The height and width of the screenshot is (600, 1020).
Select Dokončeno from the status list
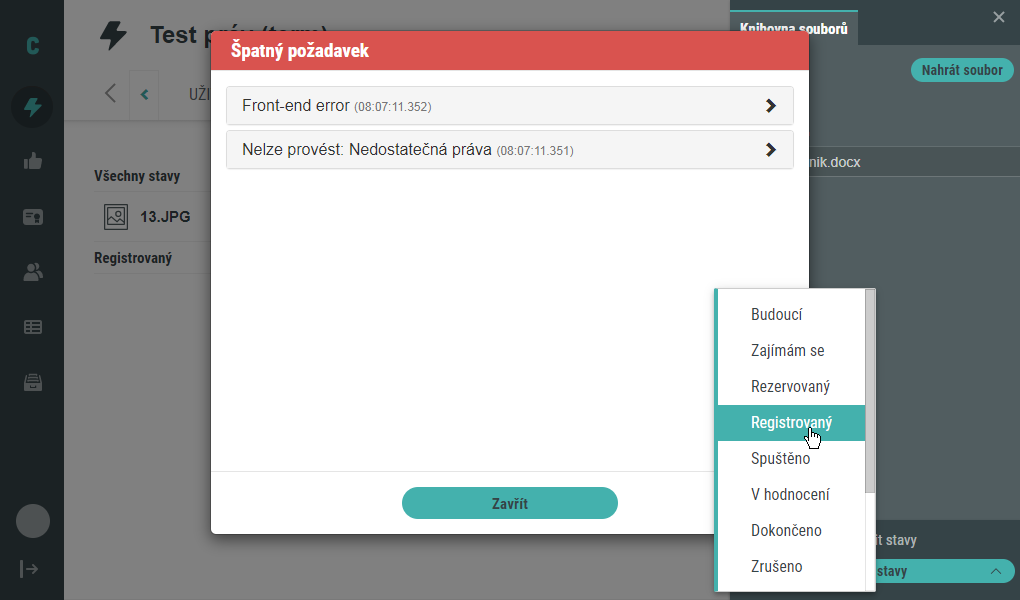[x=791, y=530]
